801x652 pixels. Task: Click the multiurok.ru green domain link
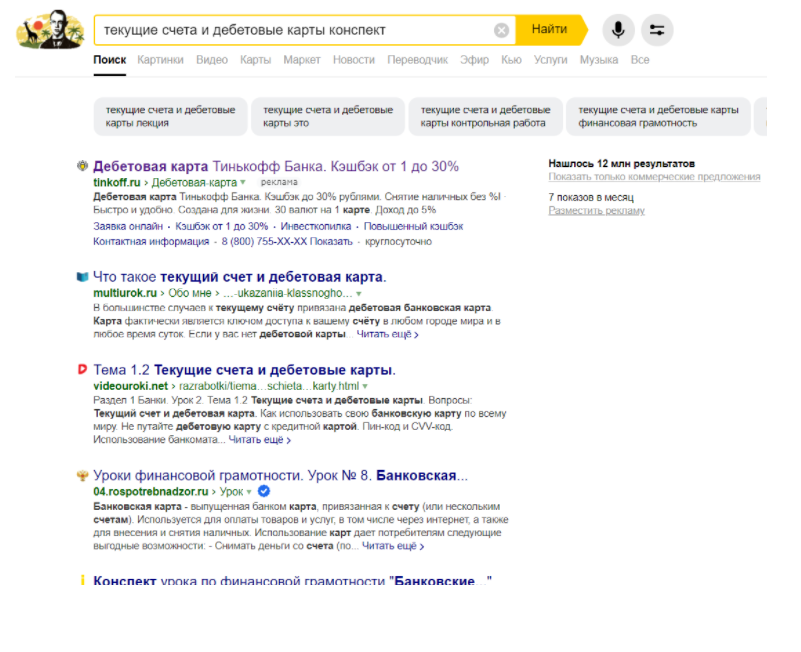pos(125,293)
